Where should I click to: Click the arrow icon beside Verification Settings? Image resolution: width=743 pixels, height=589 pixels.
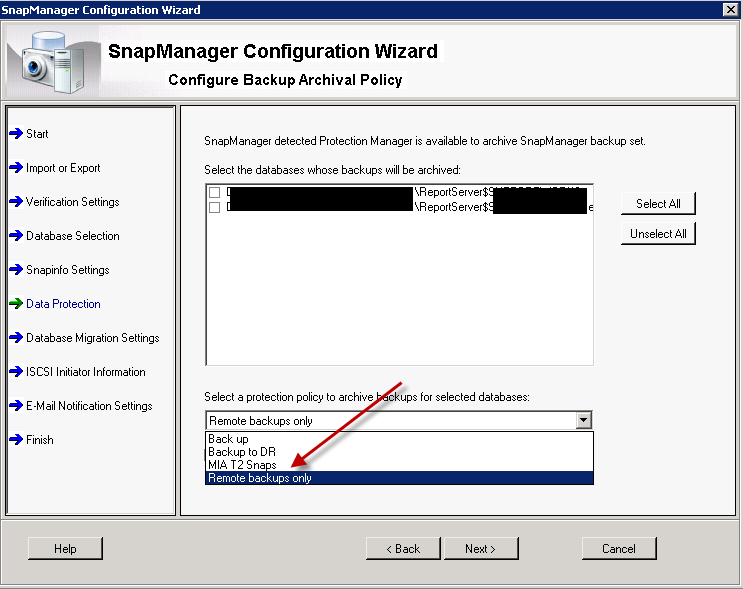click(x=16, y=202)
